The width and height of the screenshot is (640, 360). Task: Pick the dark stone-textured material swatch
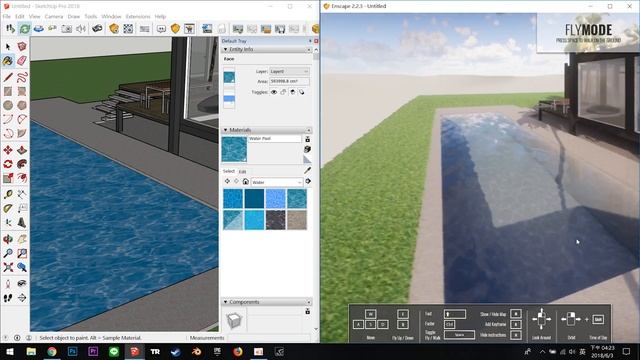click(x=276, y=220)
